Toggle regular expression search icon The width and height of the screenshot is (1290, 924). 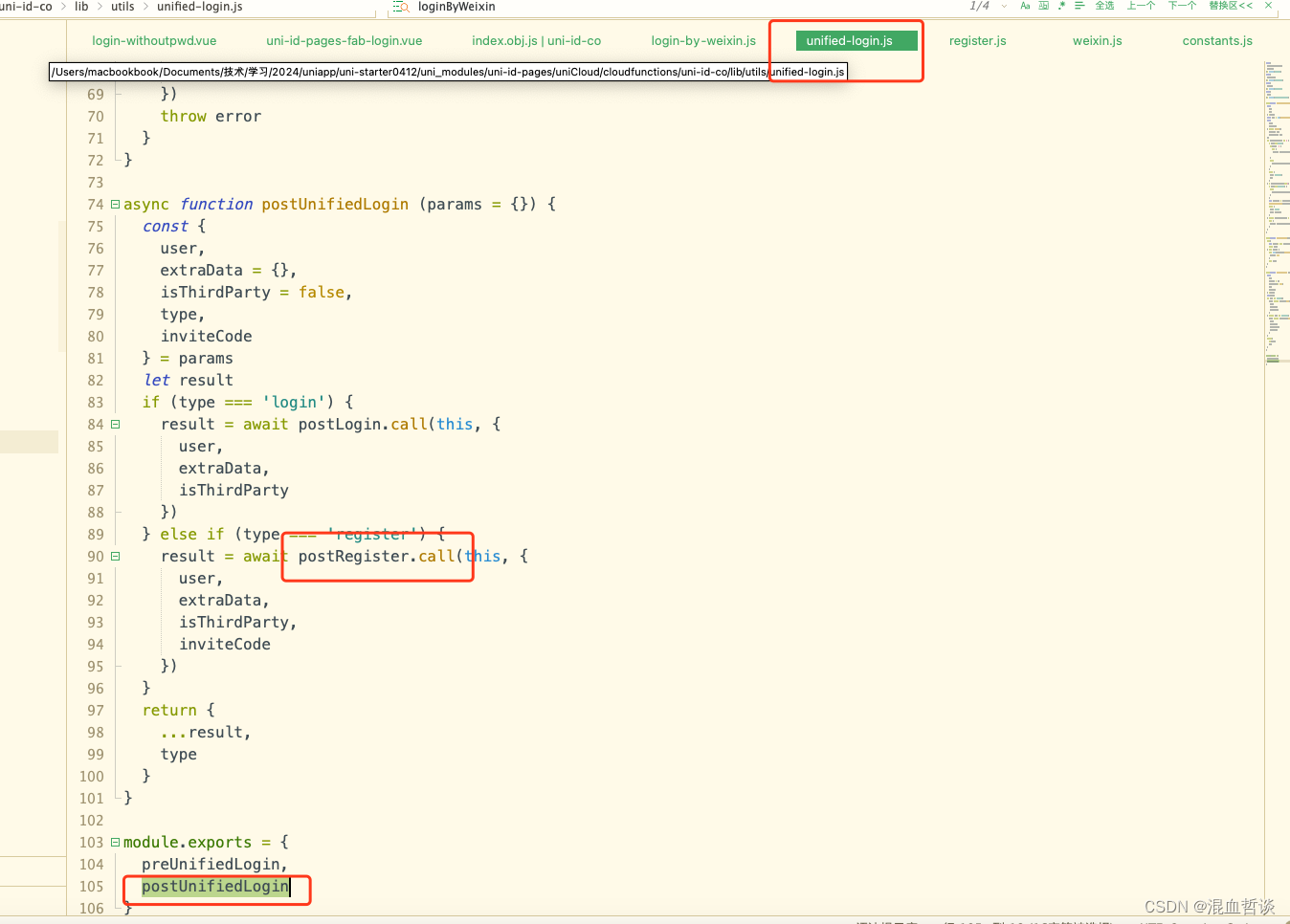(1061, 6)
